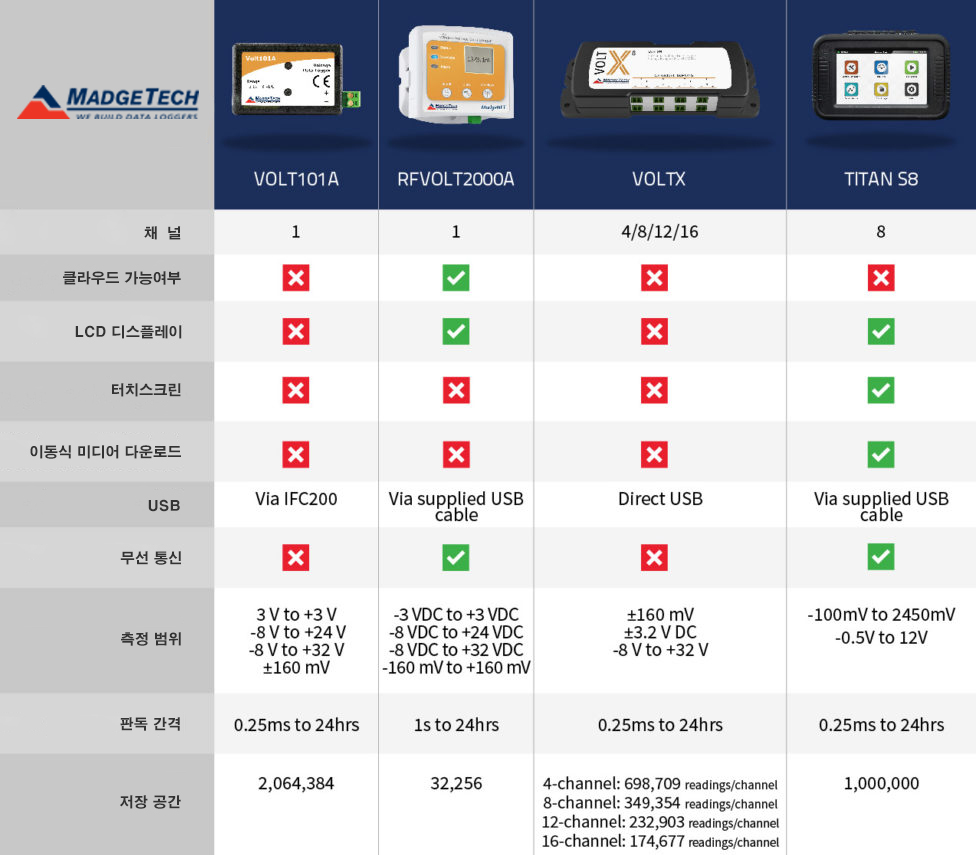Screen dimensions: 976x855
Task: Click VOLTX's red X for LCD 디스플레이
Action: 654,331
